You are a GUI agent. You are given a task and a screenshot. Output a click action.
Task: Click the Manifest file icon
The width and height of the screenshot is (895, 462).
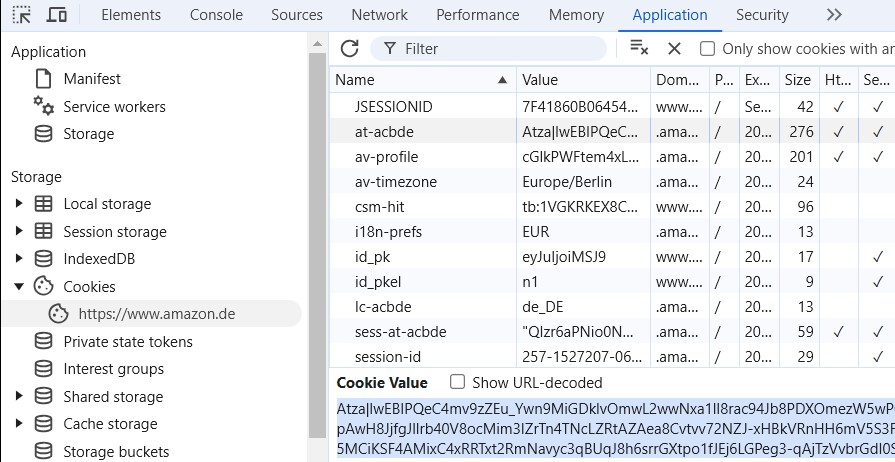pyautogui.click(x=43, y=79)
